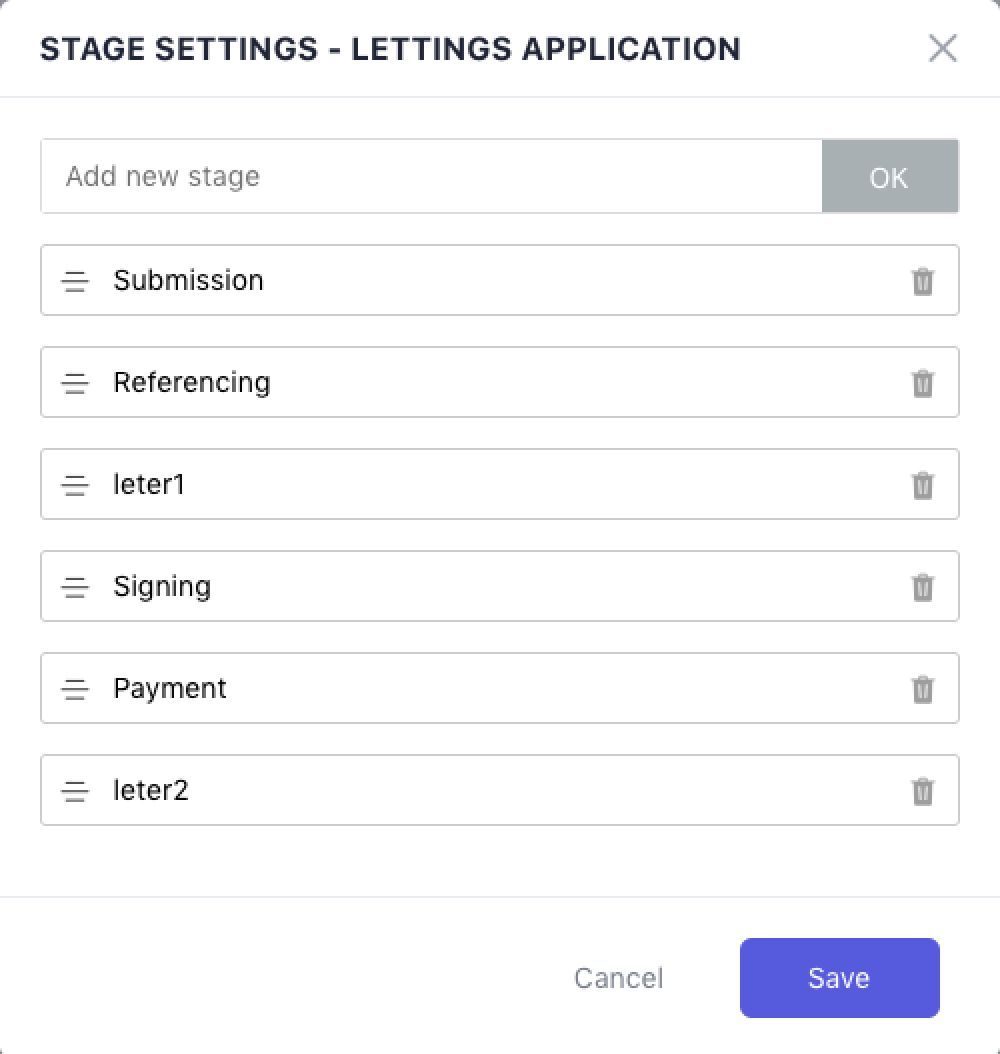Click drag handle of Submission stage
The height and width of the screenshot is (1054, 1000).
[x=75, y=281]
